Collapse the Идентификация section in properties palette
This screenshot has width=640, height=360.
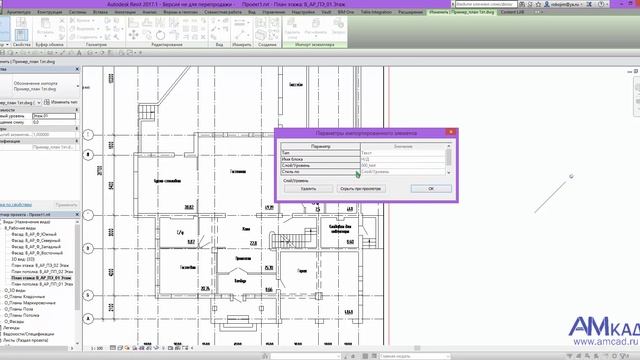pyautogui.click(x=77, y=141)
